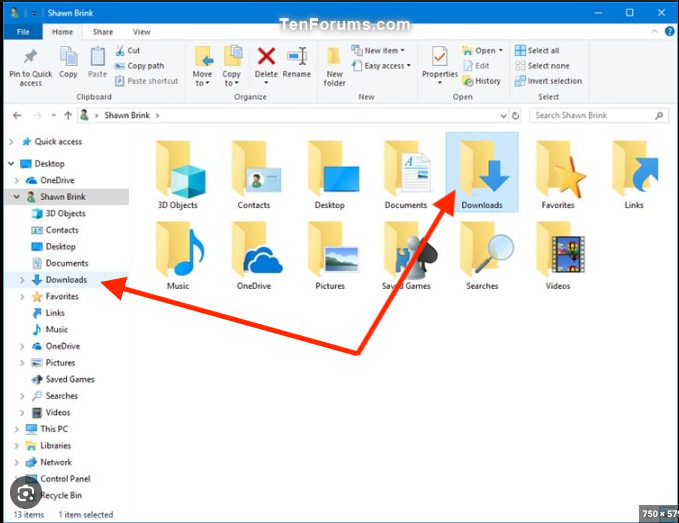Expand the Libraries tree node
Image resolution: width=679 pixels, height=523 pixels.
coord(16,446)
